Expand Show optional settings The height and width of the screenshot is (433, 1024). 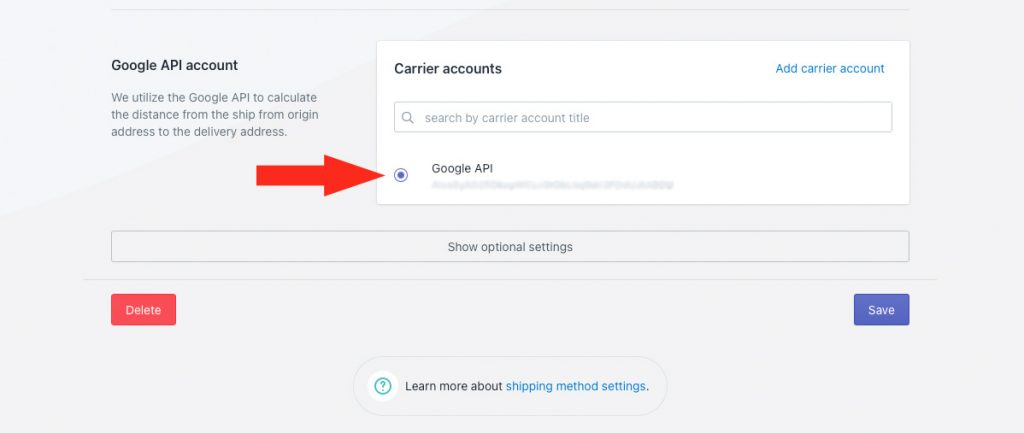[510, 247]
